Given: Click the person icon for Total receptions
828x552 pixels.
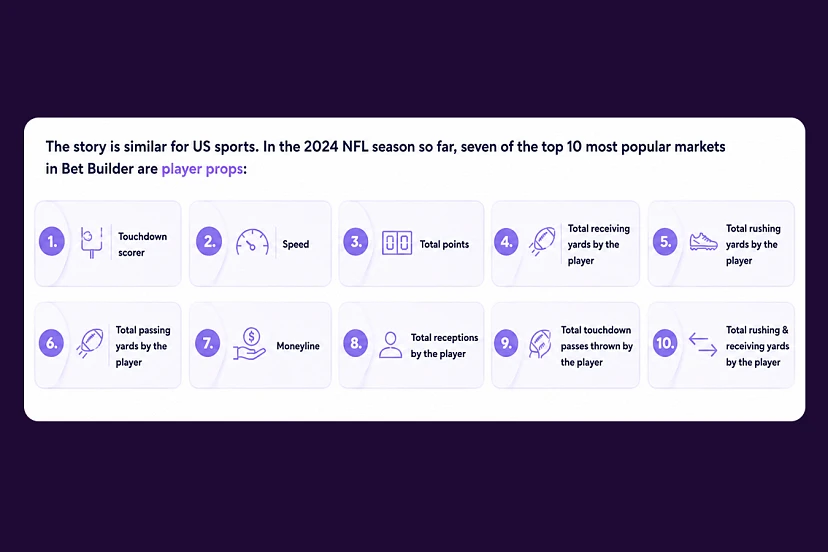Looking at the screenshot, I should (390, 345).
